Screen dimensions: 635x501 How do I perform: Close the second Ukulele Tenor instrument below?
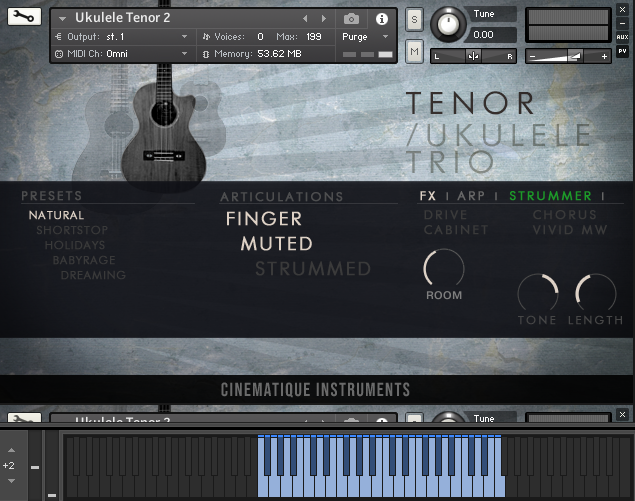click(622, 414)
